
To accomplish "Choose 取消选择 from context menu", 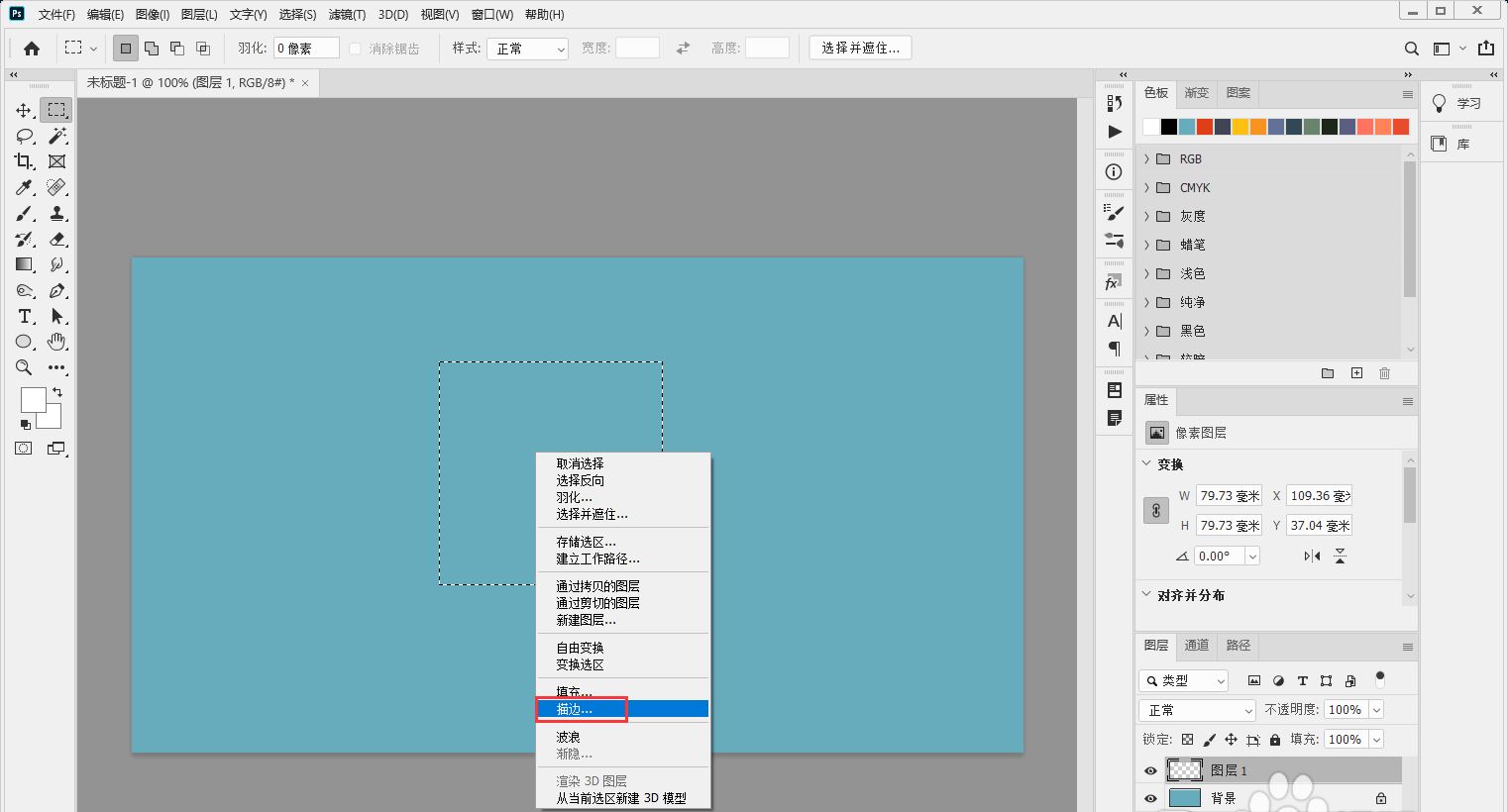I will (x=622, y=463).
